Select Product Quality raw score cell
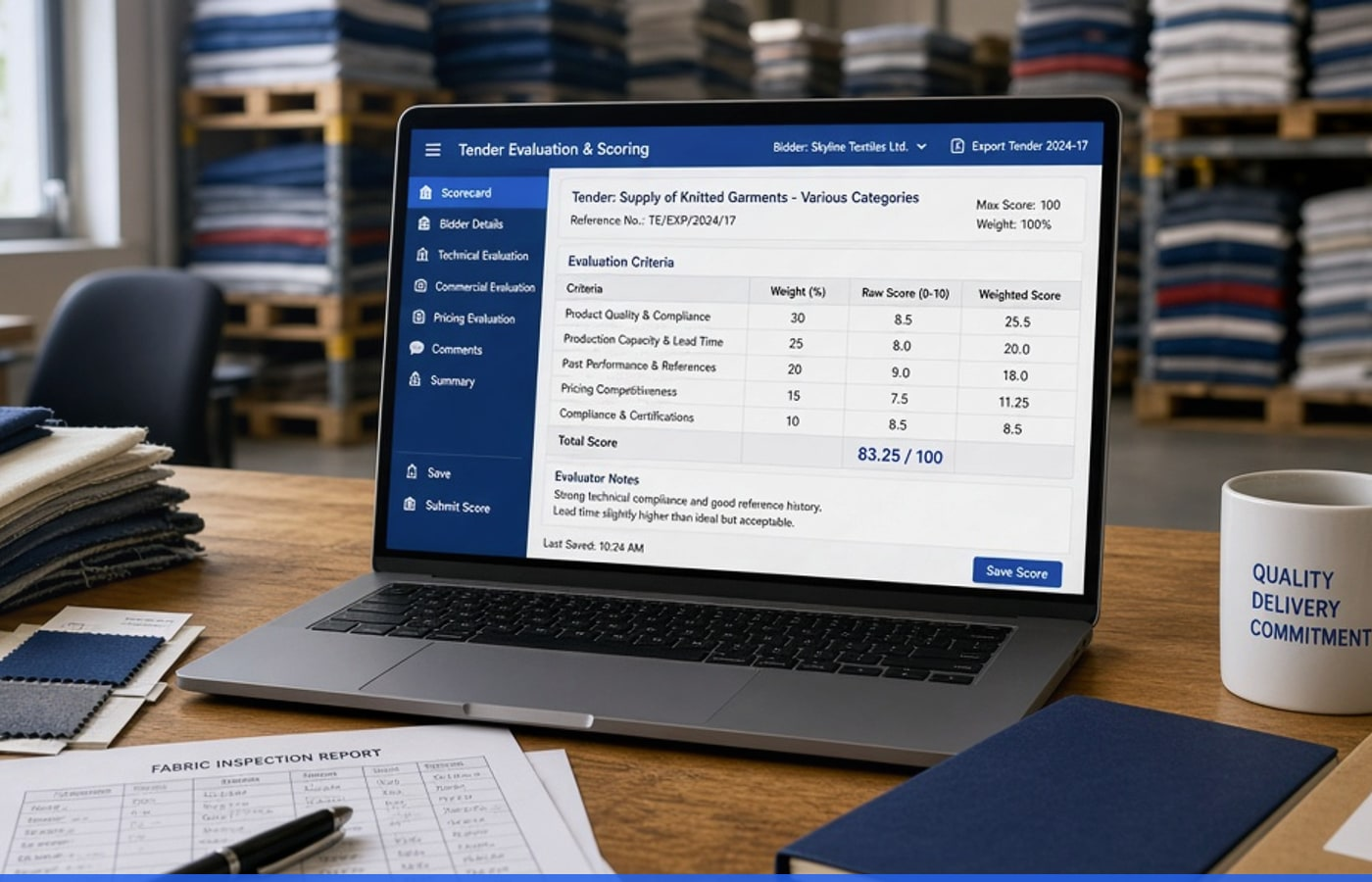The image size is (1372, 882). pyautogui.click(x=903, y=319)
